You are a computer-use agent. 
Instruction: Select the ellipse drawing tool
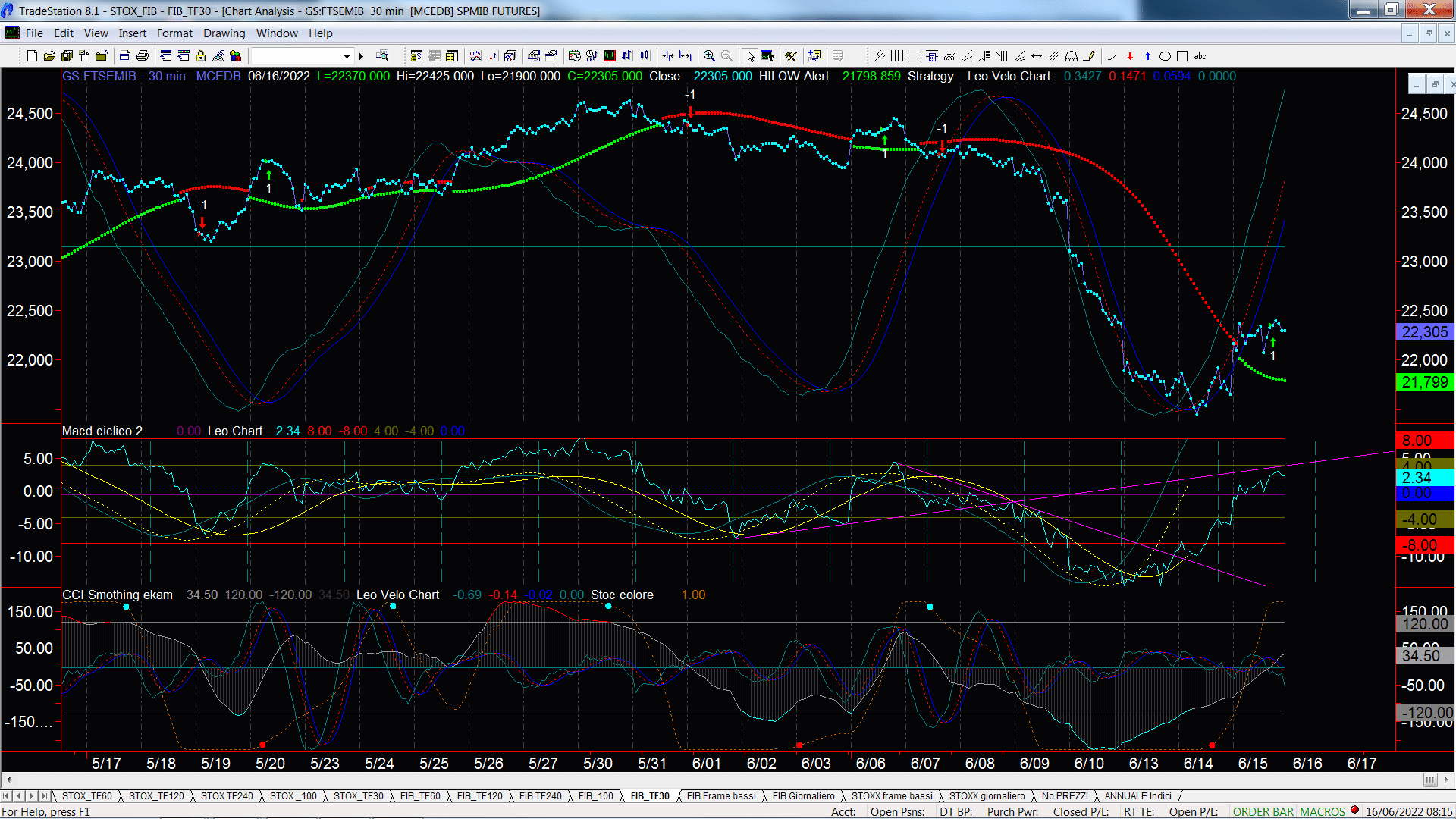pyautogui.click(x=1165, y=56)
